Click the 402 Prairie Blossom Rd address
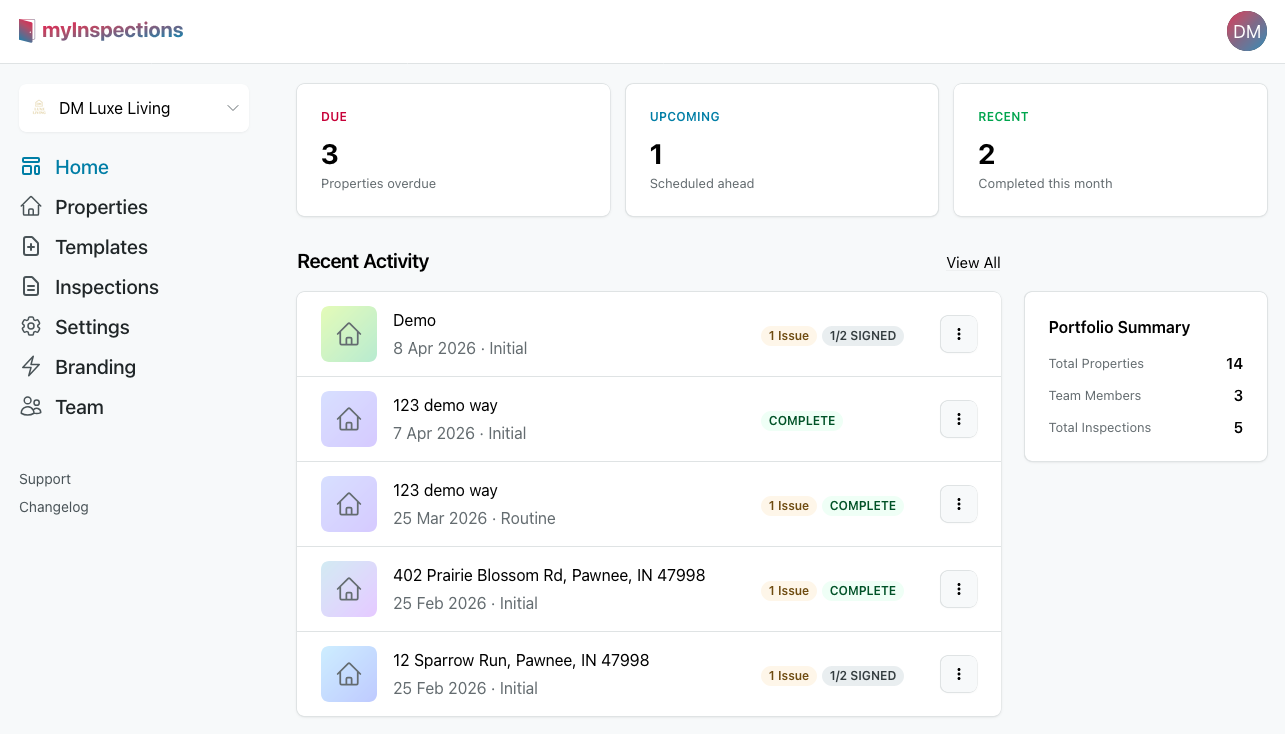The width and height of the screenshot is (1285, 734). pos(549,576)
